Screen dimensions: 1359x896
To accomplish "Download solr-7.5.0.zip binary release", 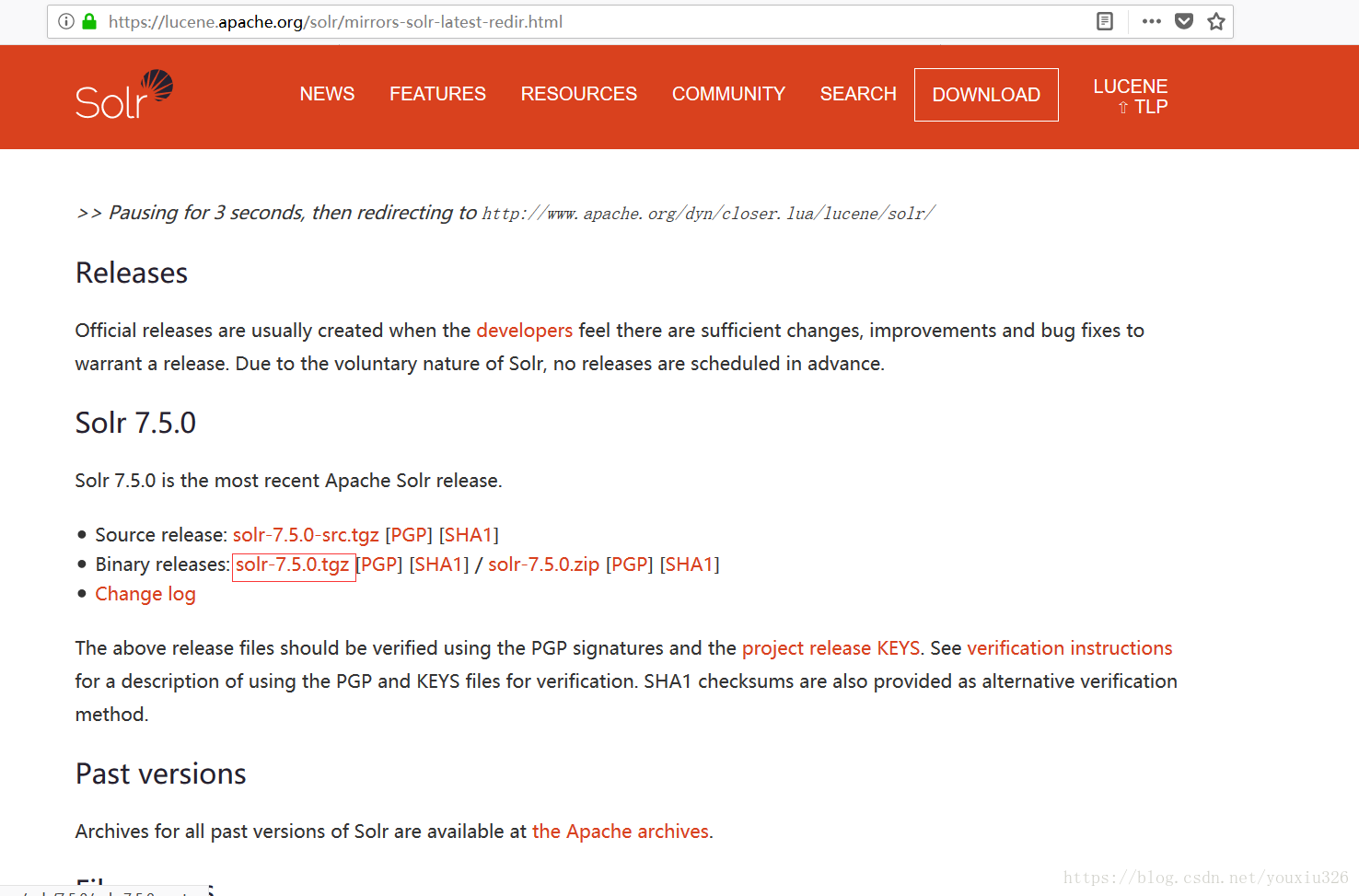I will click(x=543, y=564).
